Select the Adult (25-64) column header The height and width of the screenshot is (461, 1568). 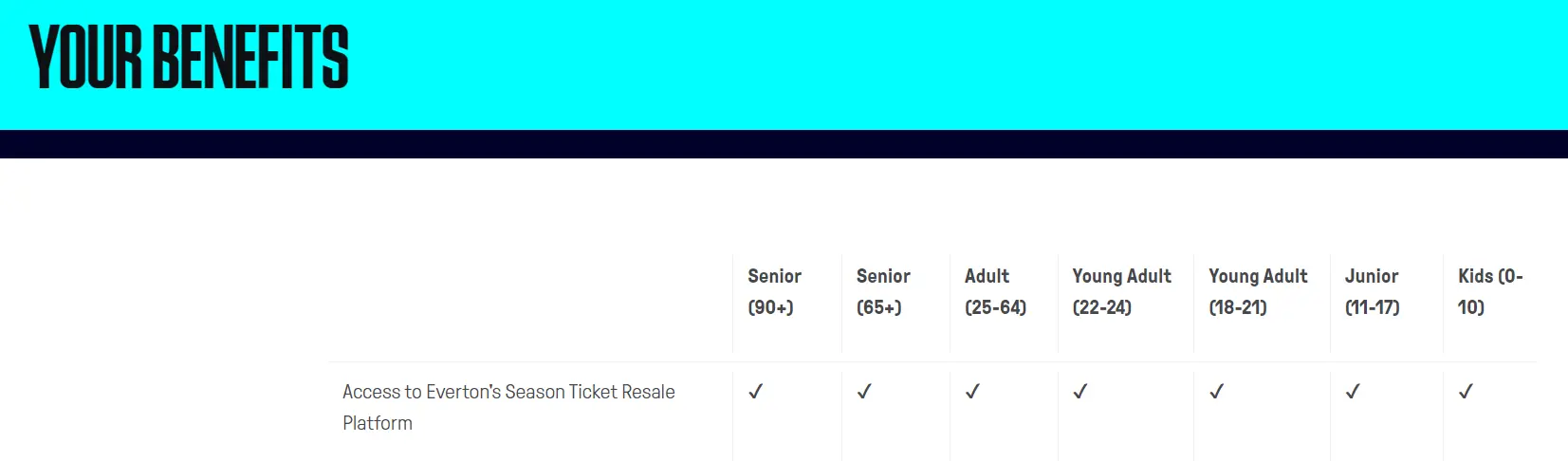(x=995, y=291)
